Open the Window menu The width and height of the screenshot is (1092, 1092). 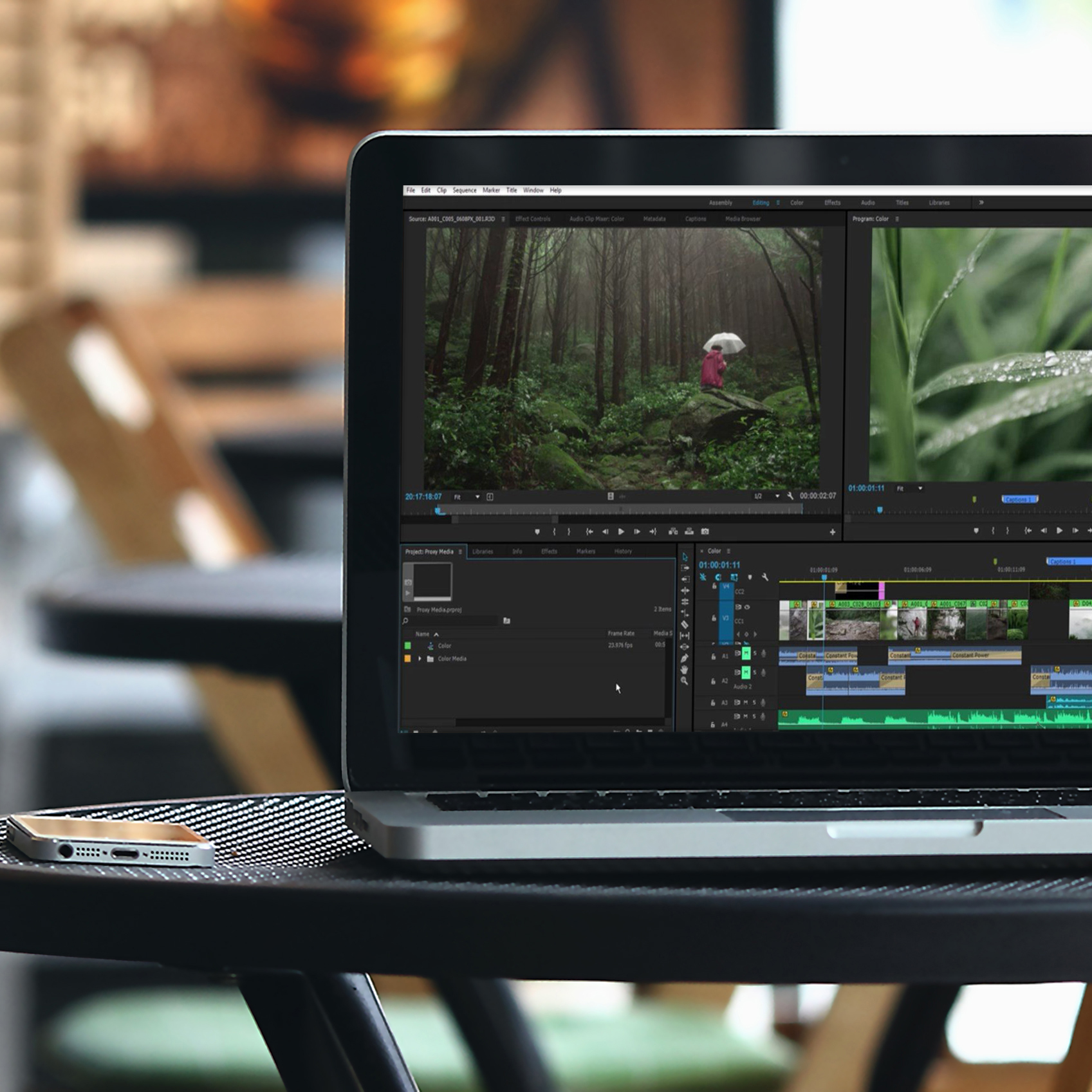point(533,190)
